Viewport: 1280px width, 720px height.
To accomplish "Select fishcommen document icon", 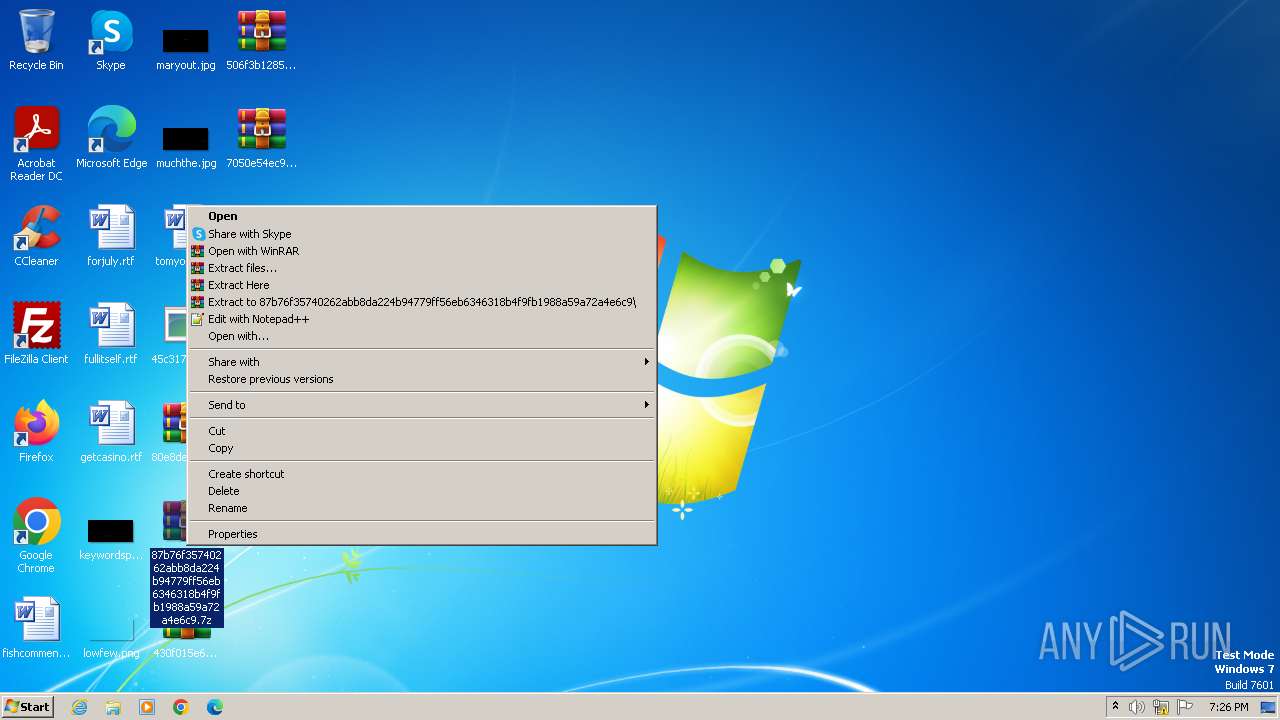I will coord(36,628).
